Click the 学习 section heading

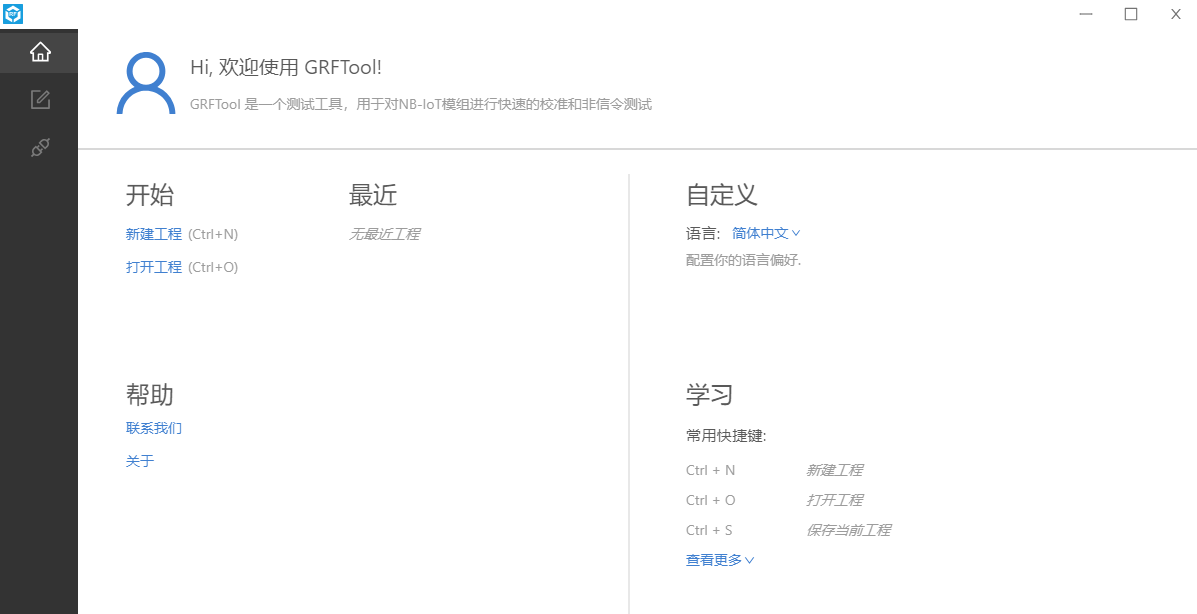point(709,395)
